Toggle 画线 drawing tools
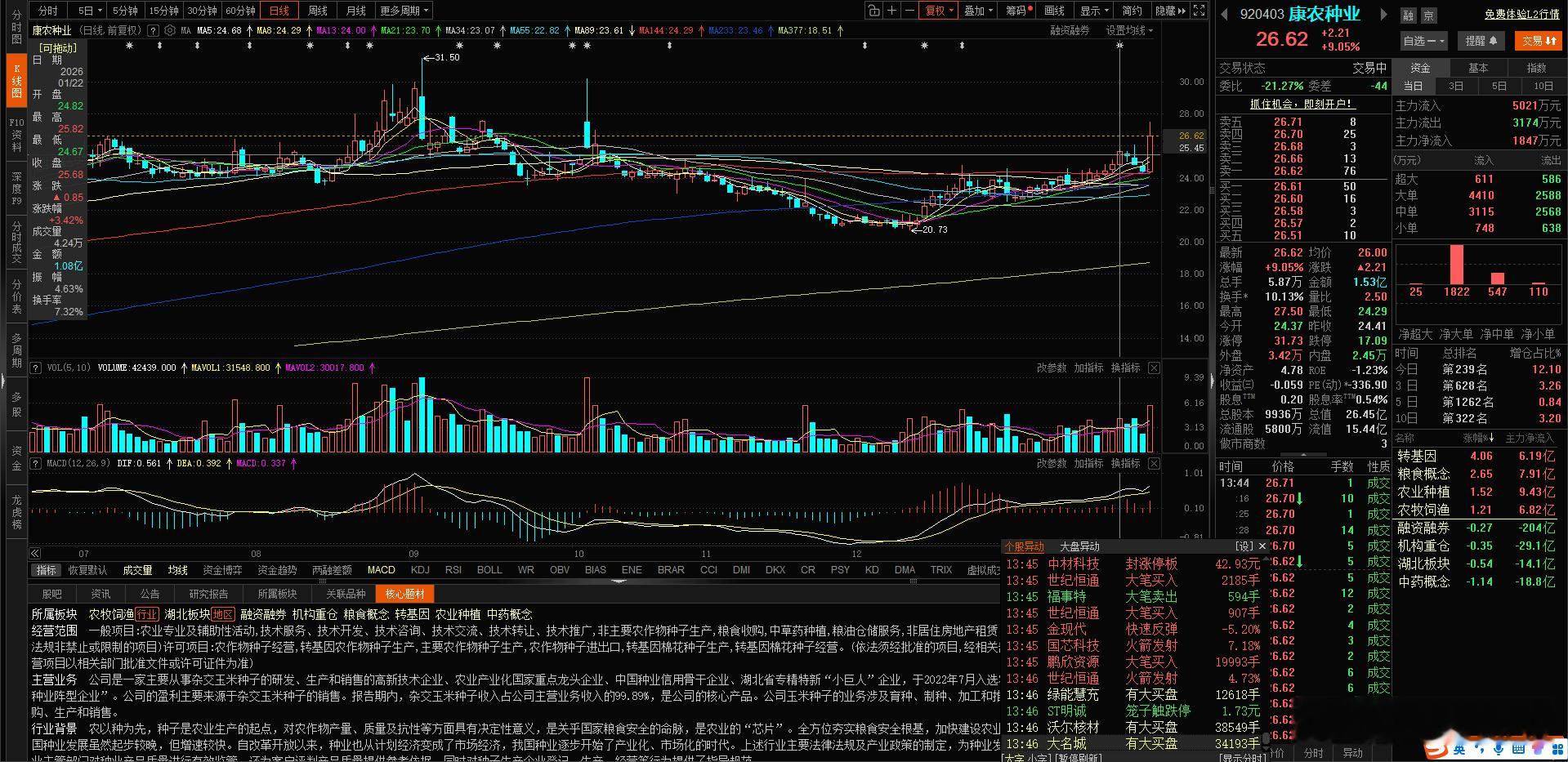This screenshot has width=1568, height=762. (1055, 11)
